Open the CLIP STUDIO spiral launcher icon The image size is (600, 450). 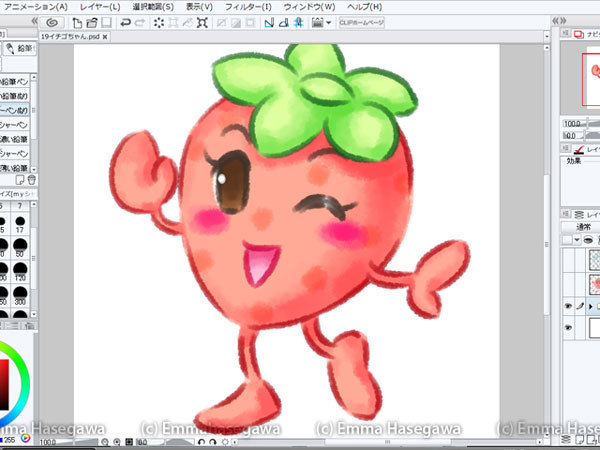(52, 23)
